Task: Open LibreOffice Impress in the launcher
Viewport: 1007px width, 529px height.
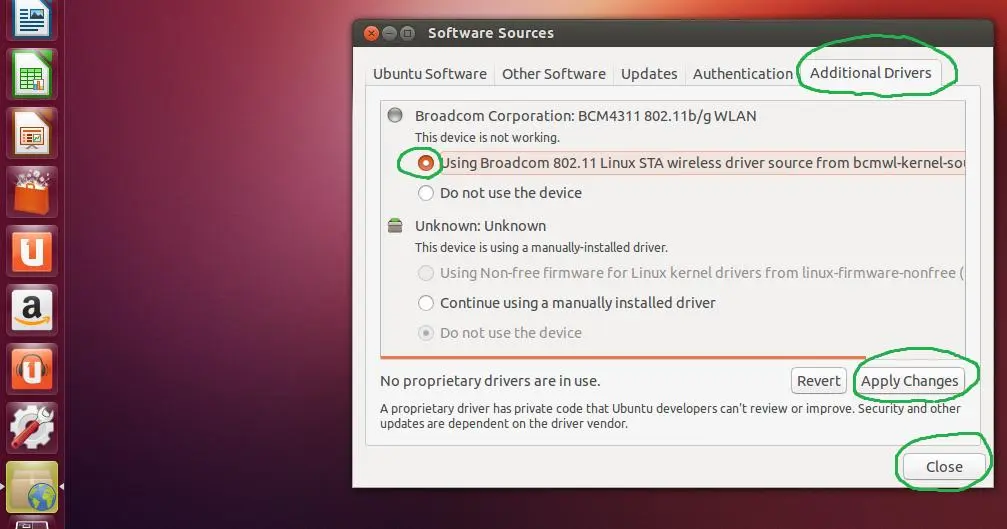Action: pos(31,134)
